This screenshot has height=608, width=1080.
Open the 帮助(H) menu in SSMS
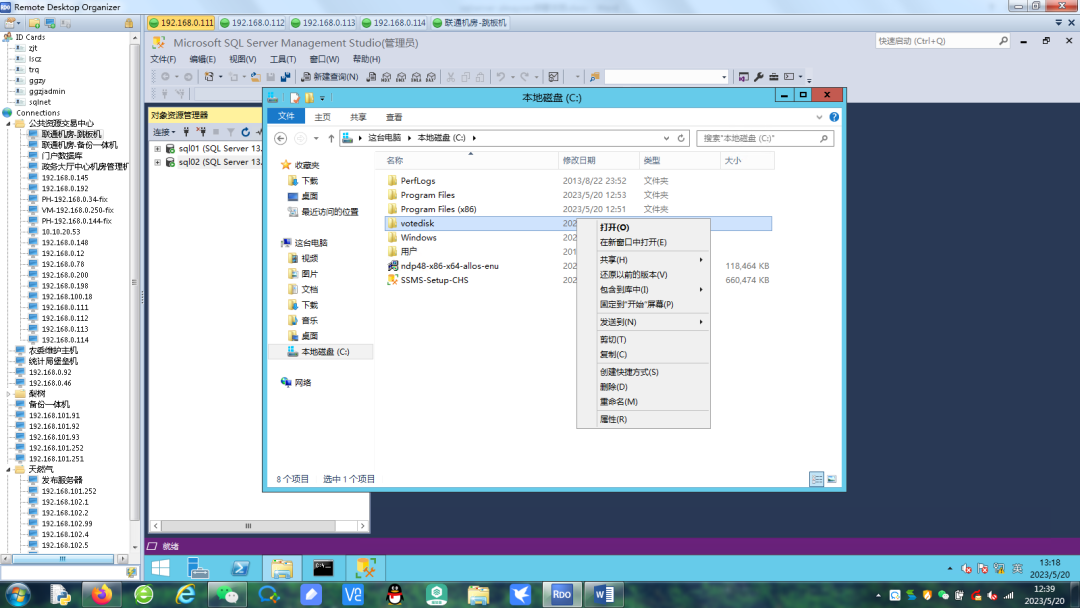[366, 59]
